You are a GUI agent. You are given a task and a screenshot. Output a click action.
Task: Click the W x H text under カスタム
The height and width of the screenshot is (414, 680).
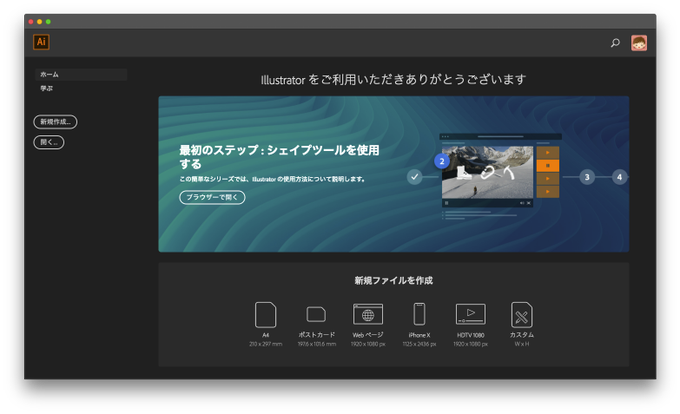click(522, 344)
